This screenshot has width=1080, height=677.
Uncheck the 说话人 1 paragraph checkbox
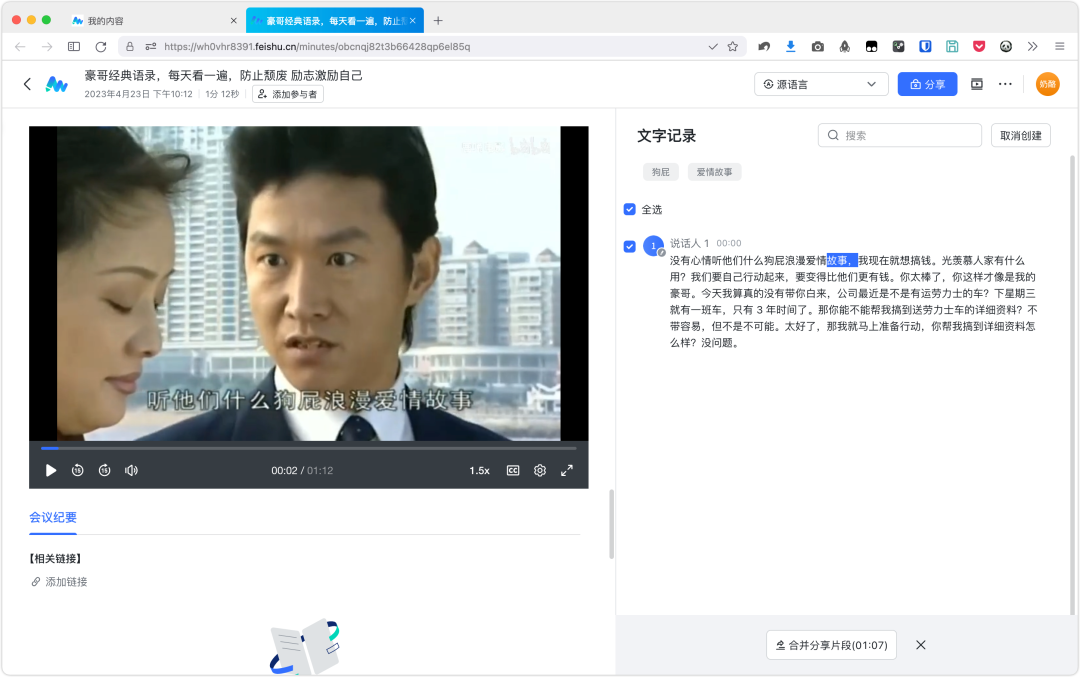[x=629, y=246]
